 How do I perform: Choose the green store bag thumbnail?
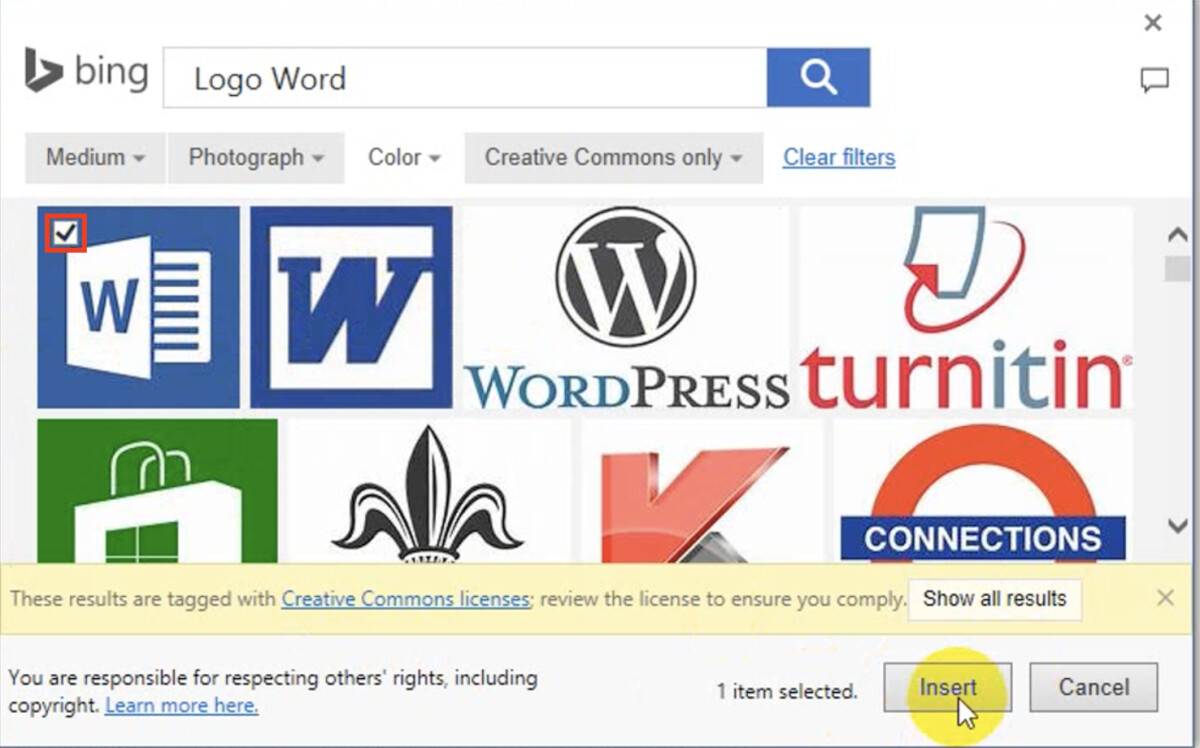157,490
